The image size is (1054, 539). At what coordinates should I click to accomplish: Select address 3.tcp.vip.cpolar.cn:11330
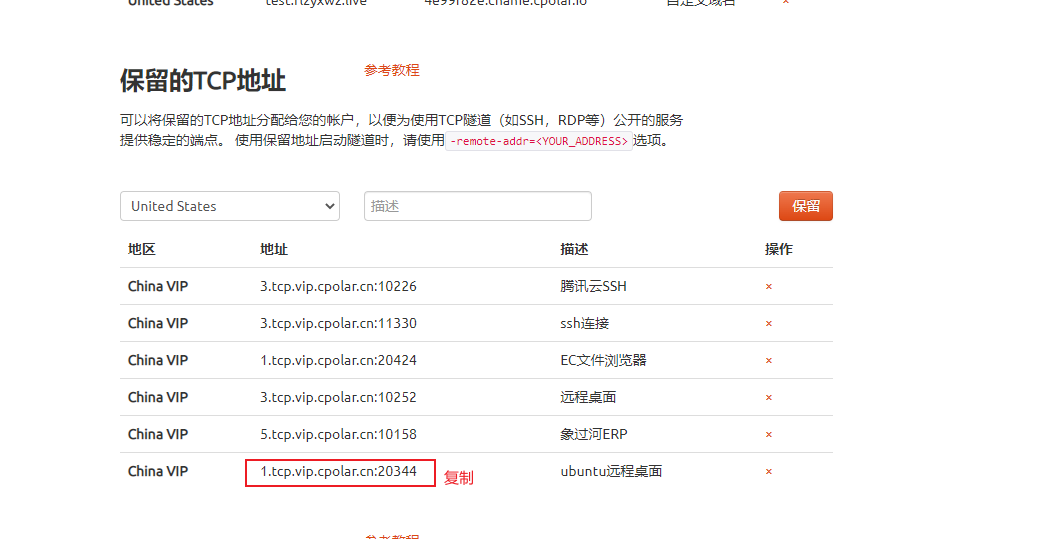[x=338, y=323]
